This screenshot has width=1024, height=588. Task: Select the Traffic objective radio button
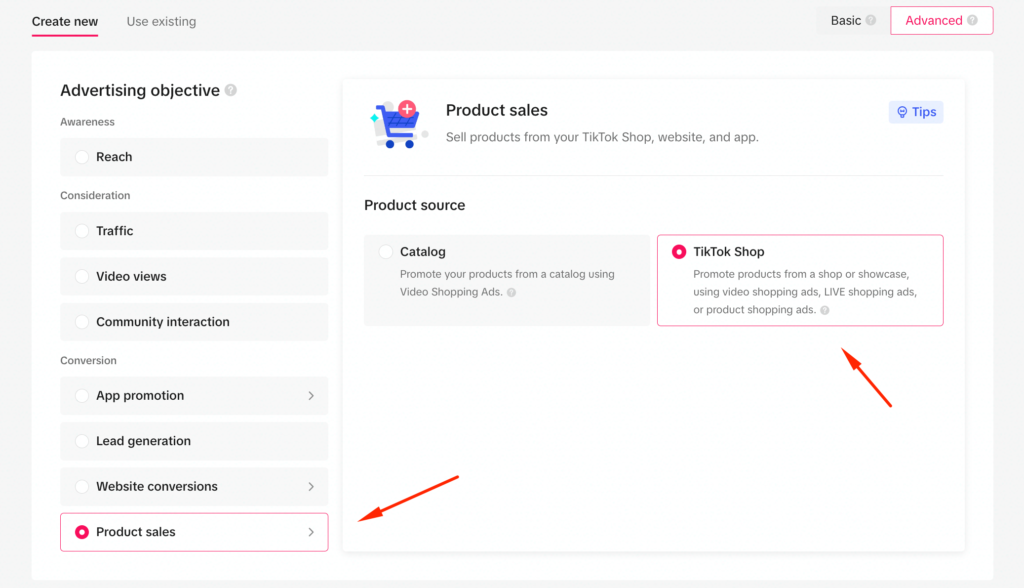click(x=82, y=231)
